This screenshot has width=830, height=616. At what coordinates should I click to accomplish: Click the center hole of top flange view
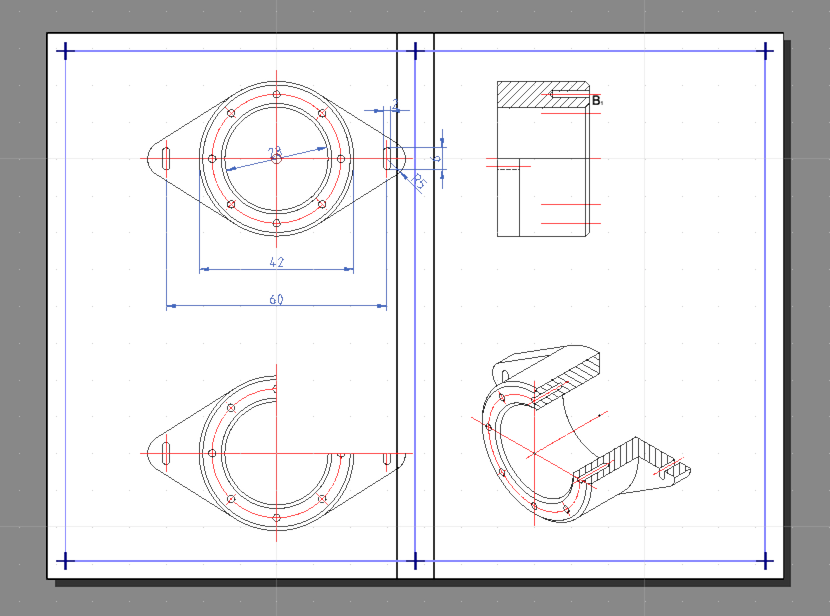pos(277,158)
